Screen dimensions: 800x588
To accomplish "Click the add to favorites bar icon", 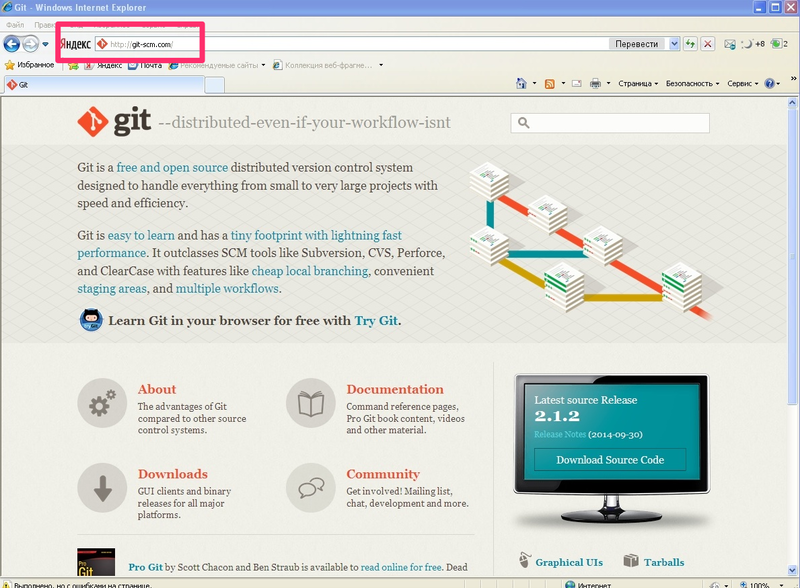I will tap(73, 65).
